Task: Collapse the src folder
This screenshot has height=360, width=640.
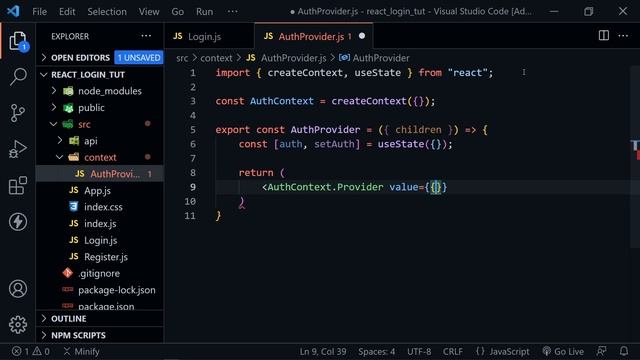Action: tap(84, 124)
